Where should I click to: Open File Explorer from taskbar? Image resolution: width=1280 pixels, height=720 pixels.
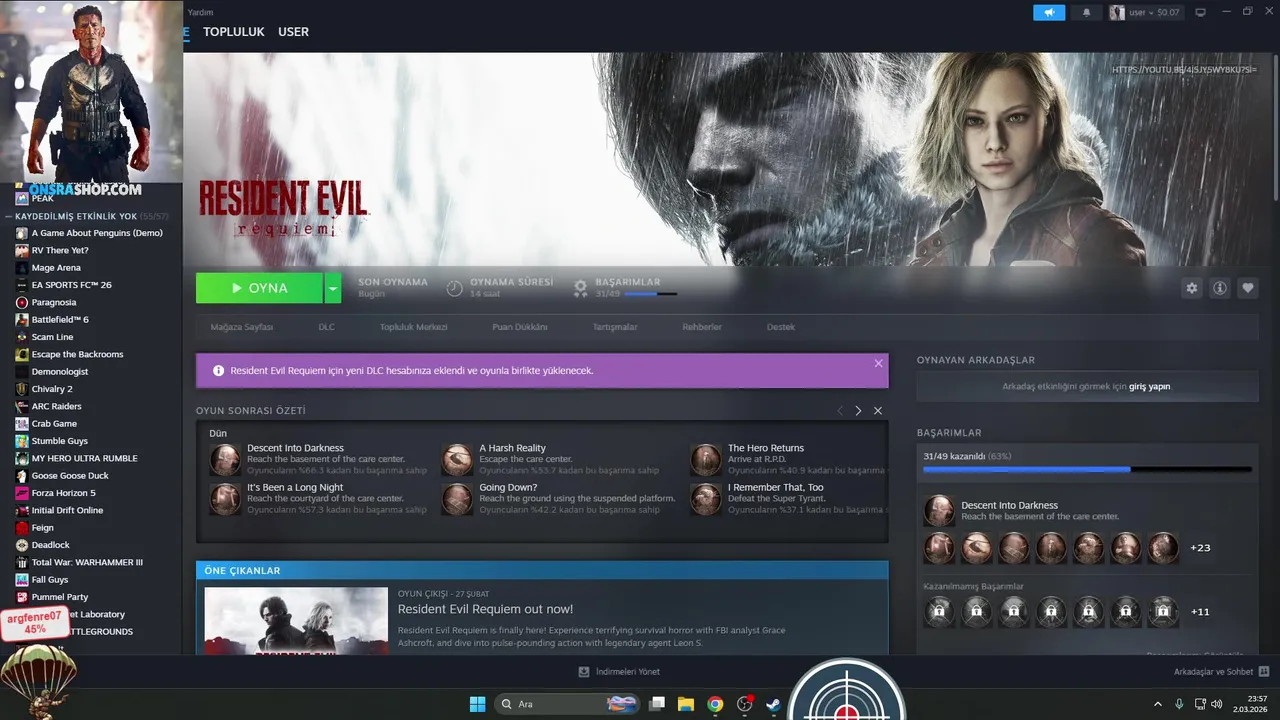click(x=686, y=704)
